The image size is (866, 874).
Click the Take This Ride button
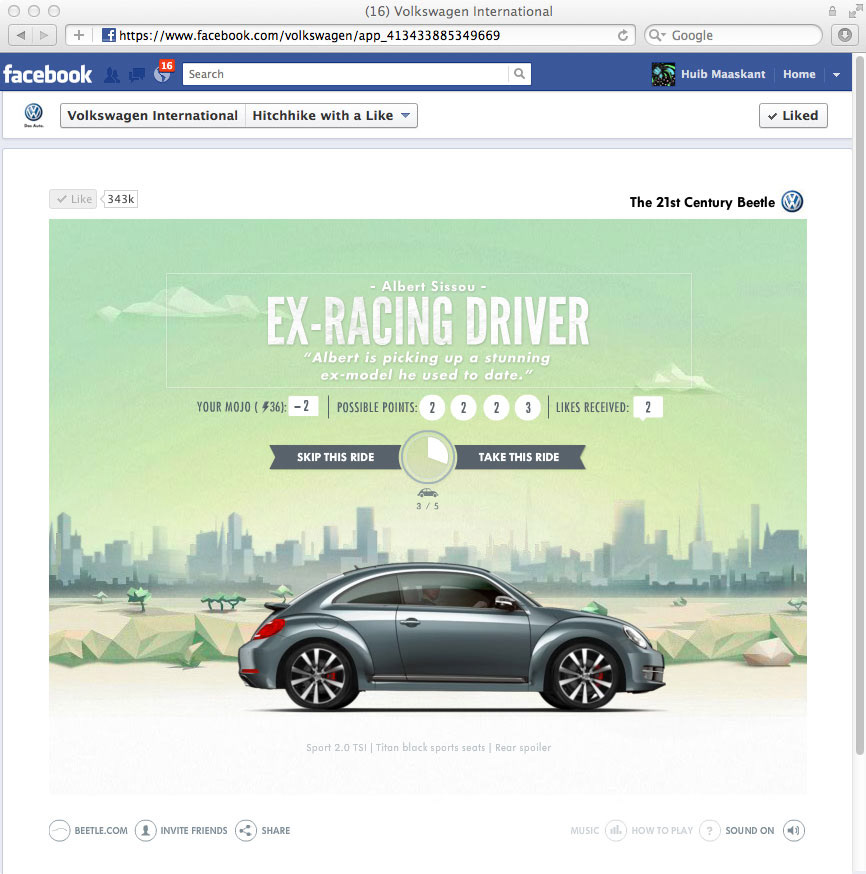point(519,457)
